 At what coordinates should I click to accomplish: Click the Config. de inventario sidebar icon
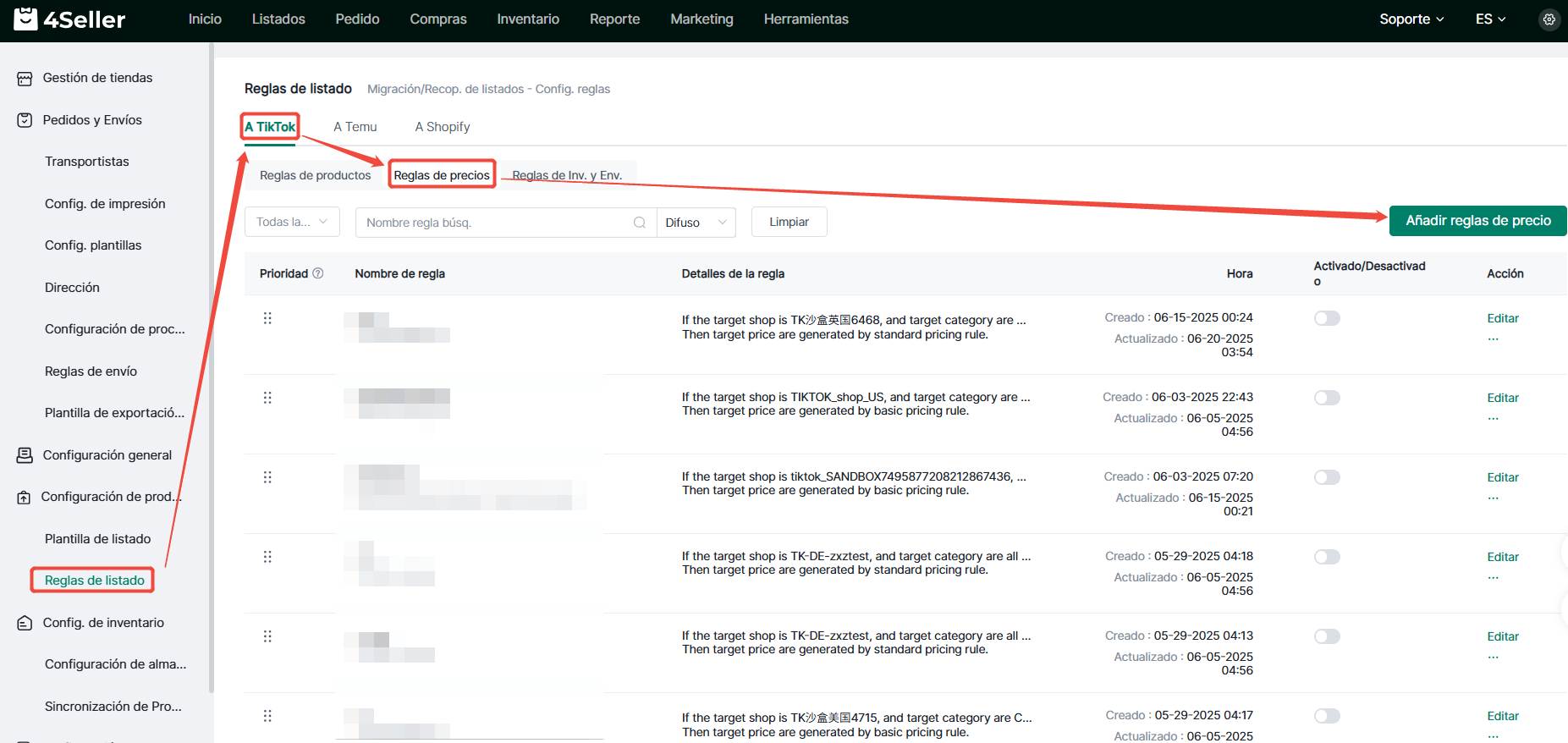tap(25, 623)
